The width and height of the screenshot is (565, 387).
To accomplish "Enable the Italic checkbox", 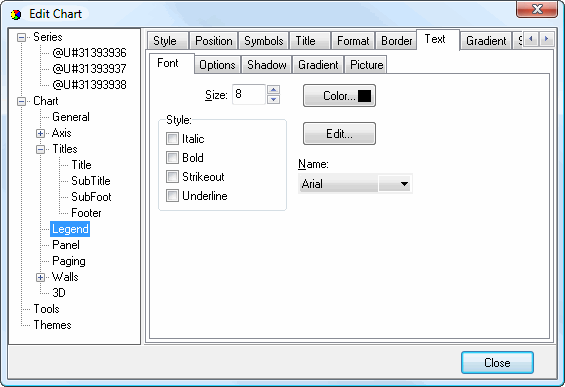I will (x=172, y=138).
